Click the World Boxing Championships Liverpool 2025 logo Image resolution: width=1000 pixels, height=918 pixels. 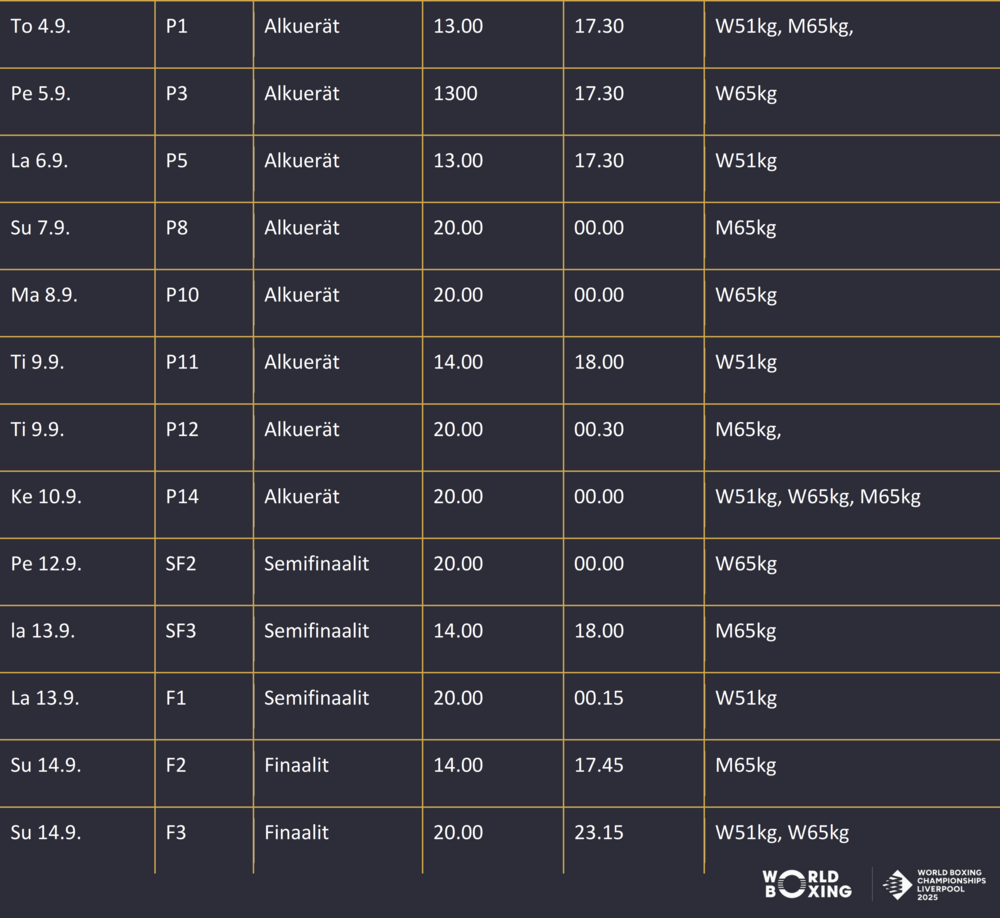tap(934, 884)
